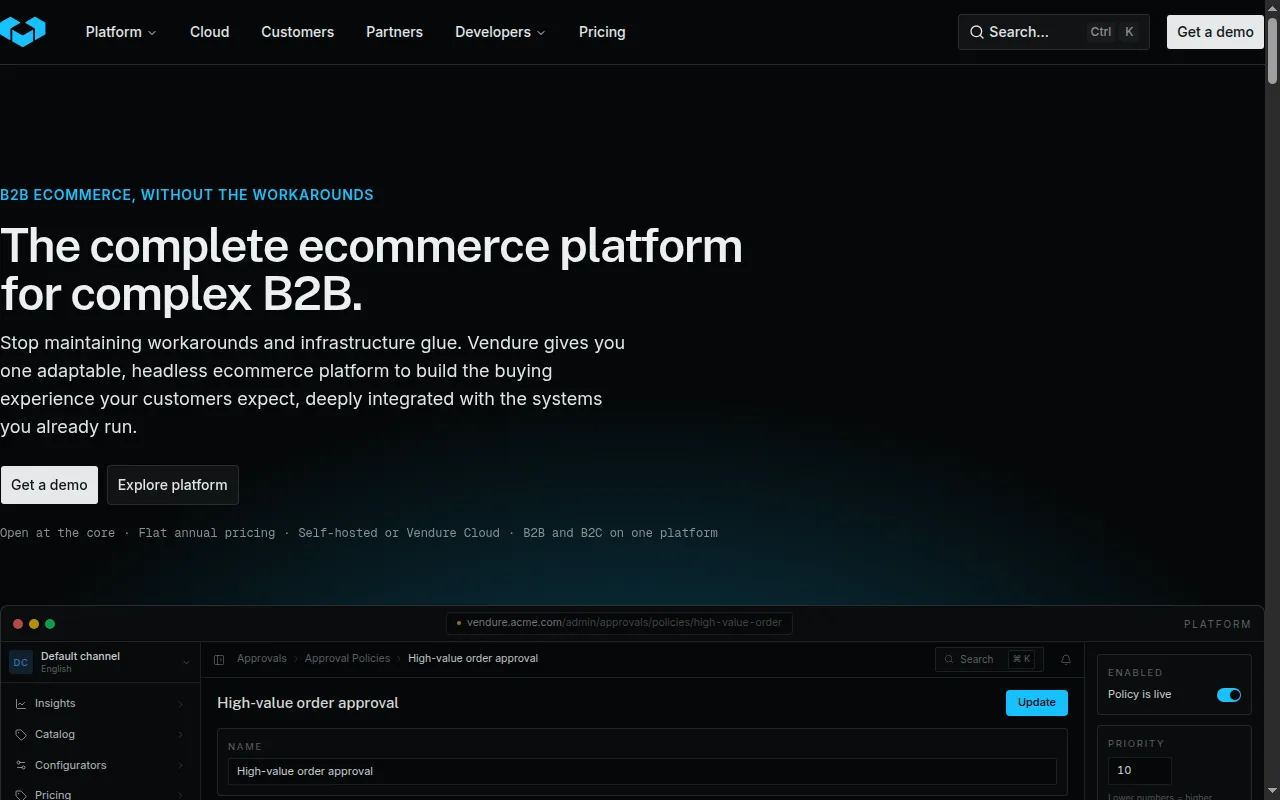Click the admin panel Search box
The width and height of the screenshot is (1280, 800).
click(989, 659)
